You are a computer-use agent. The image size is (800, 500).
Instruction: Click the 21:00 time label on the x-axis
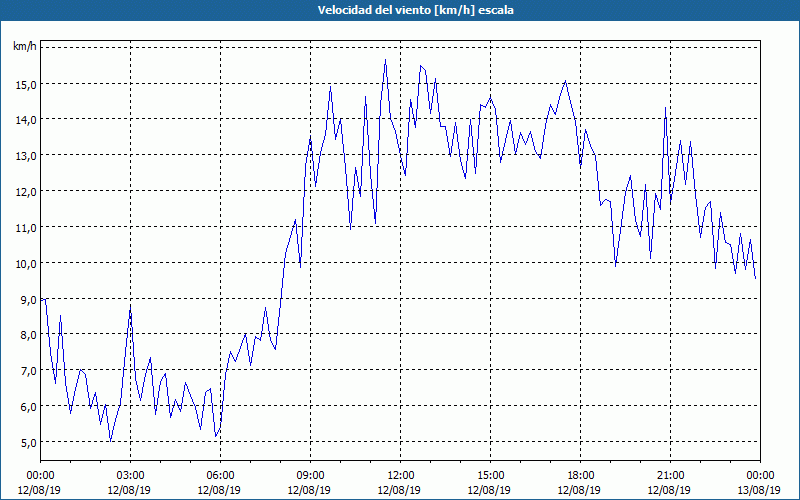(669, 476)
